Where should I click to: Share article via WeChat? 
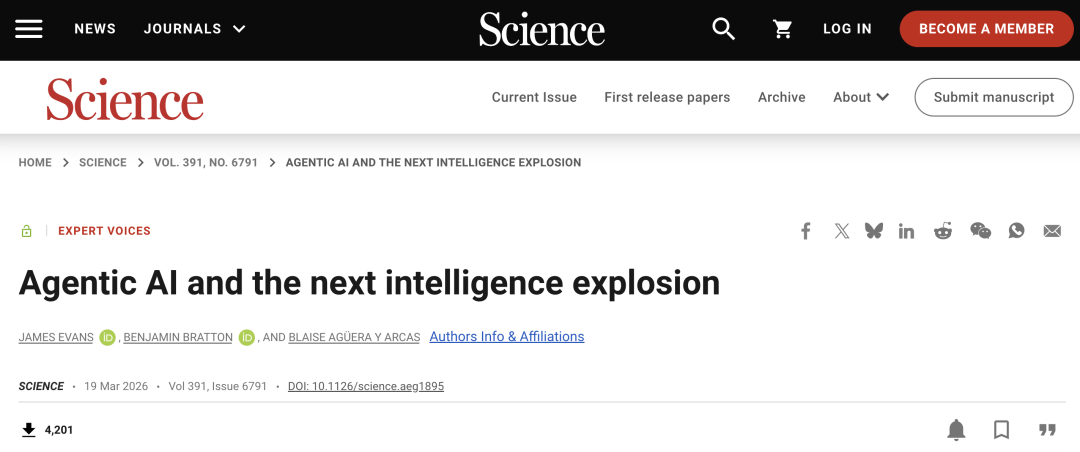(980, 231)
